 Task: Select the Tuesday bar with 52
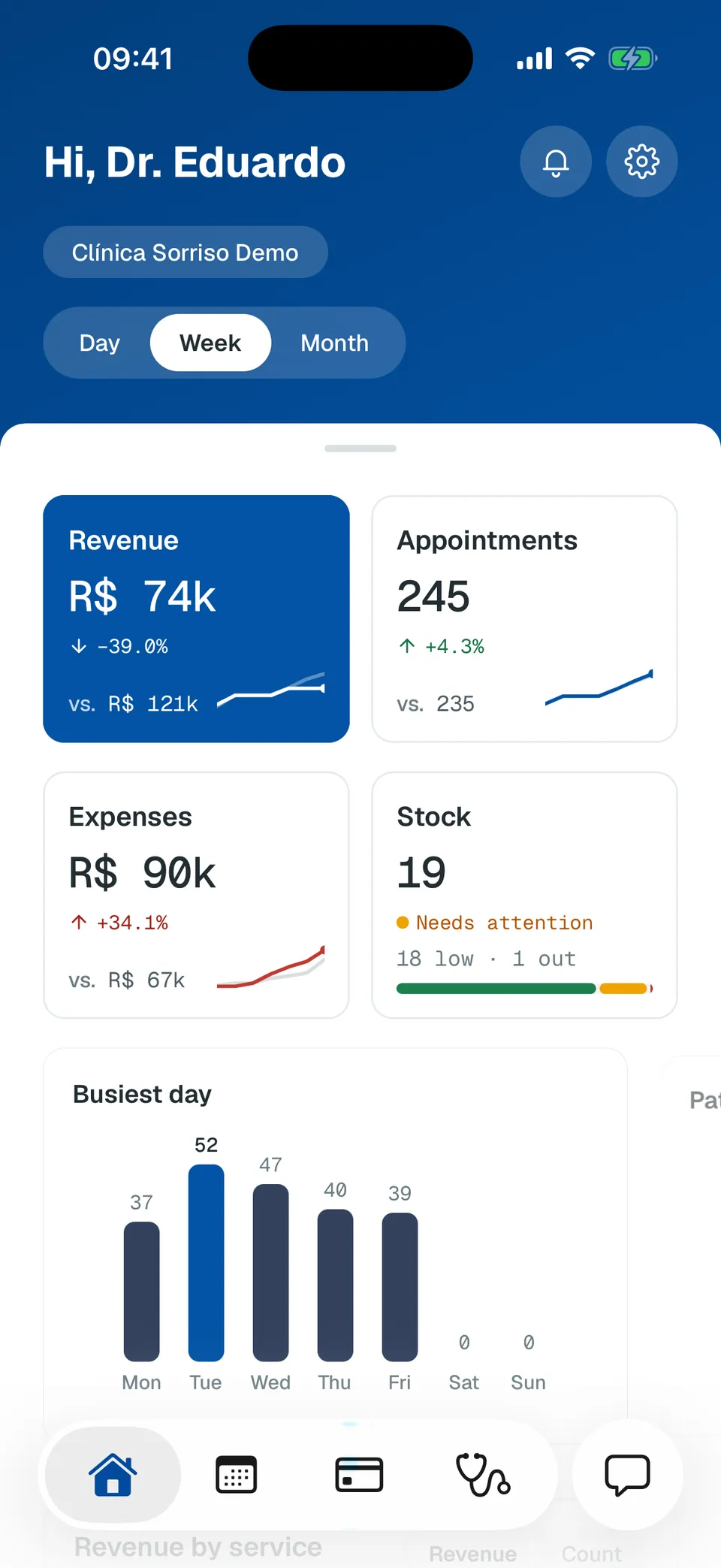[x=206, y=1263]
